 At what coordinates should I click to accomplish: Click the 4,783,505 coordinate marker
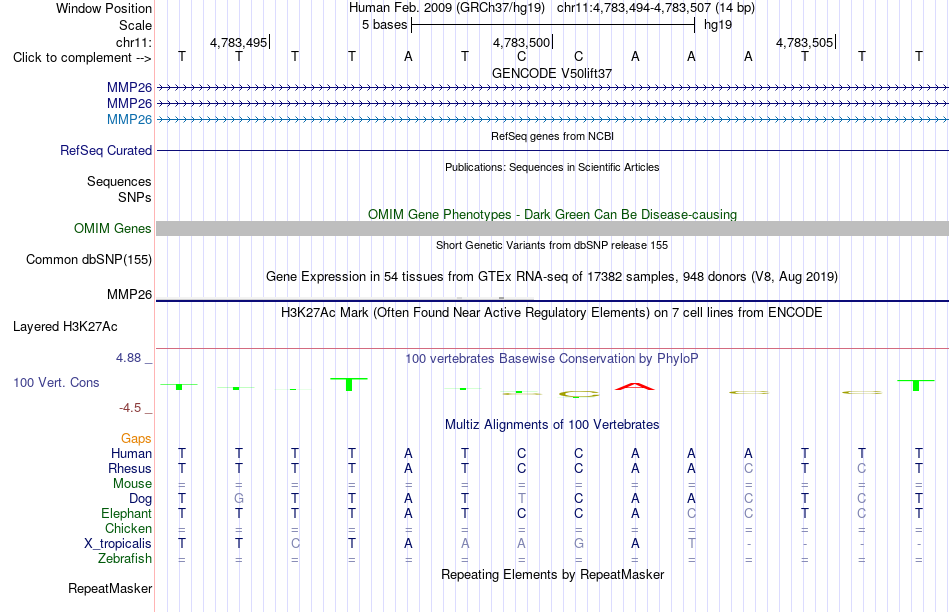[805, 42]
